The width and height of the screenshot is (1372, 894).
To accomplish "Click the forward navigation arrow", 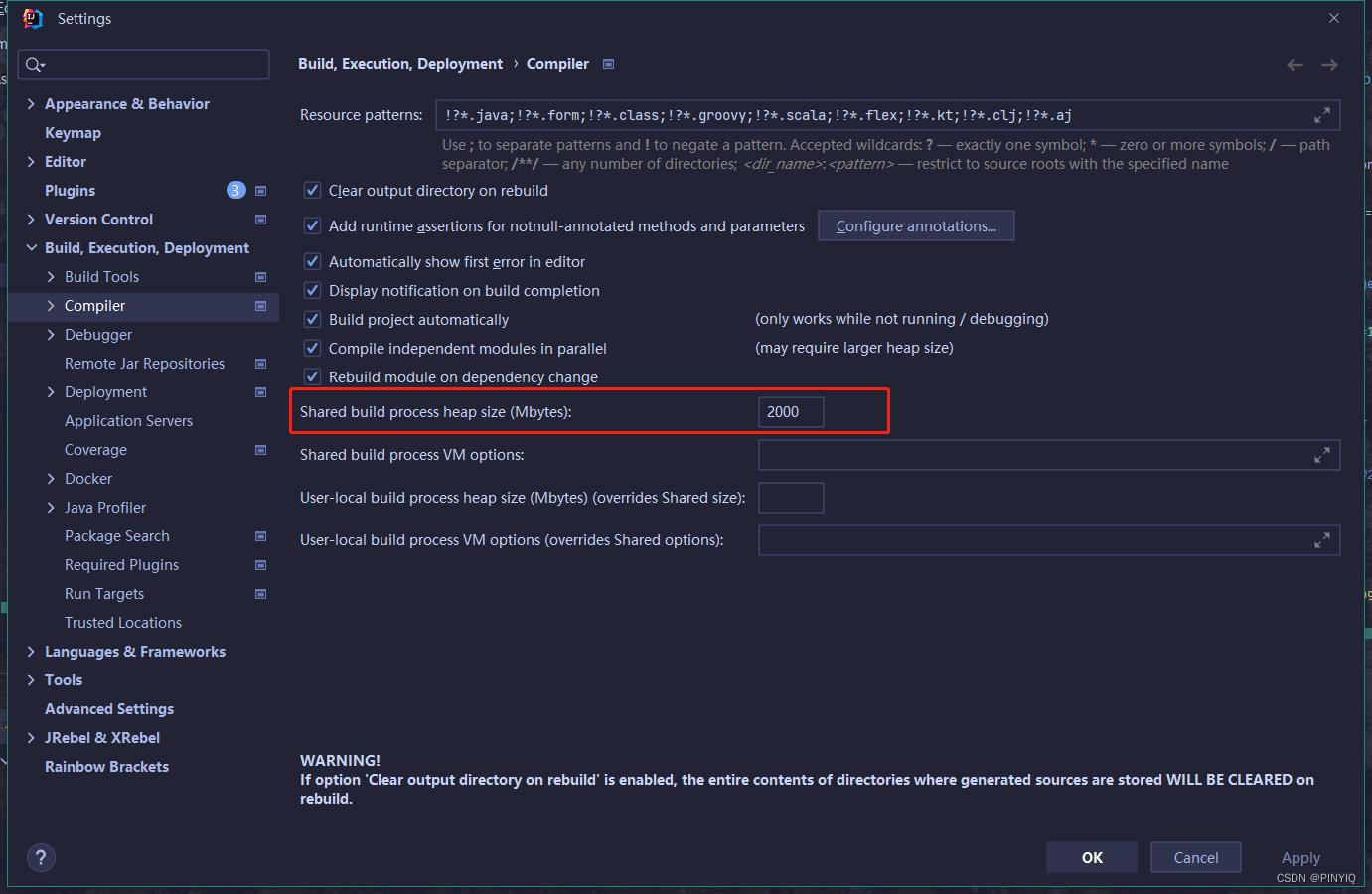I will (x=1330, y=64).
